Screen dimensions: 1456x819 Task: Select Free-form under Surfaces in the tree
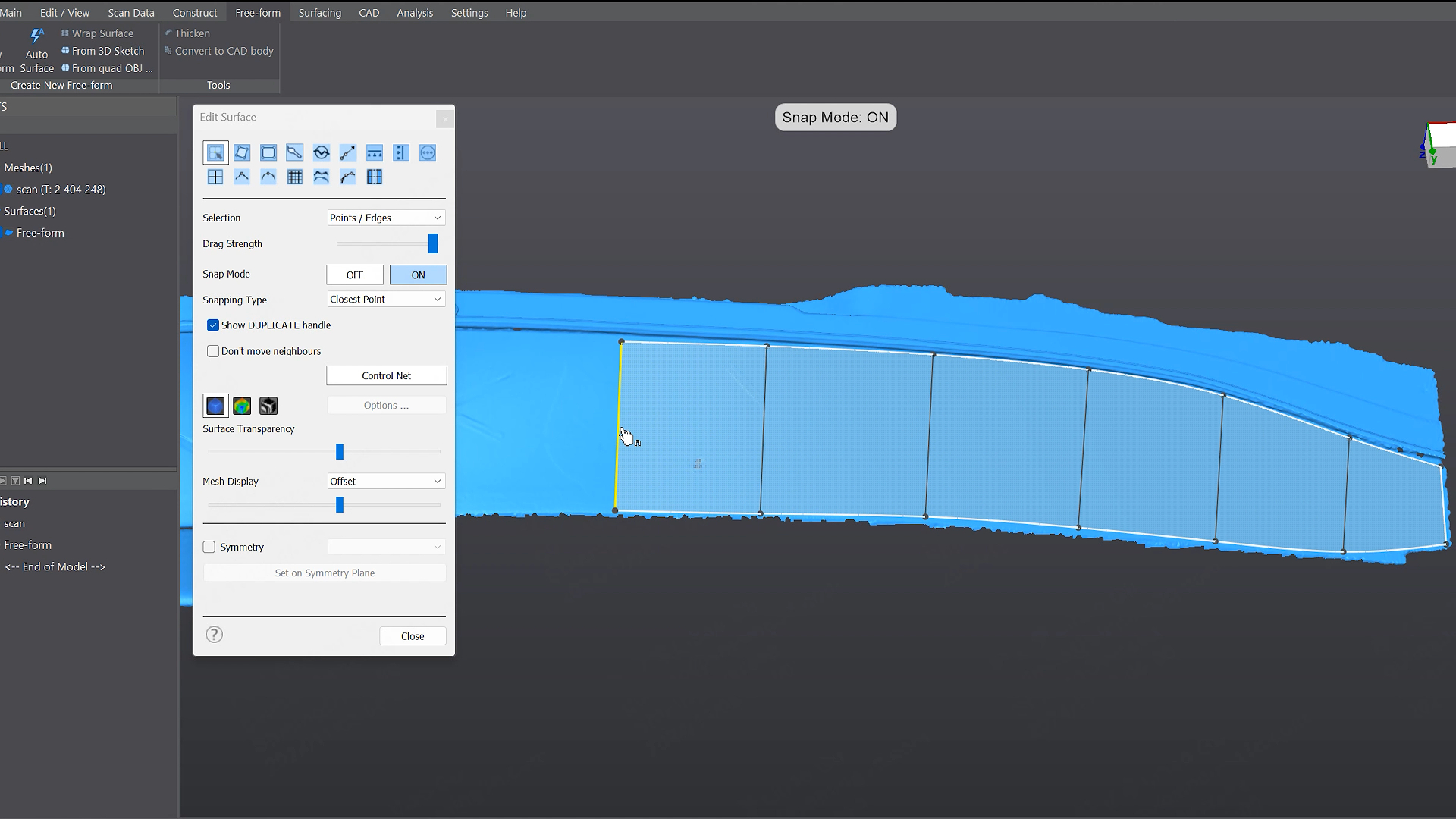[39, 233]
